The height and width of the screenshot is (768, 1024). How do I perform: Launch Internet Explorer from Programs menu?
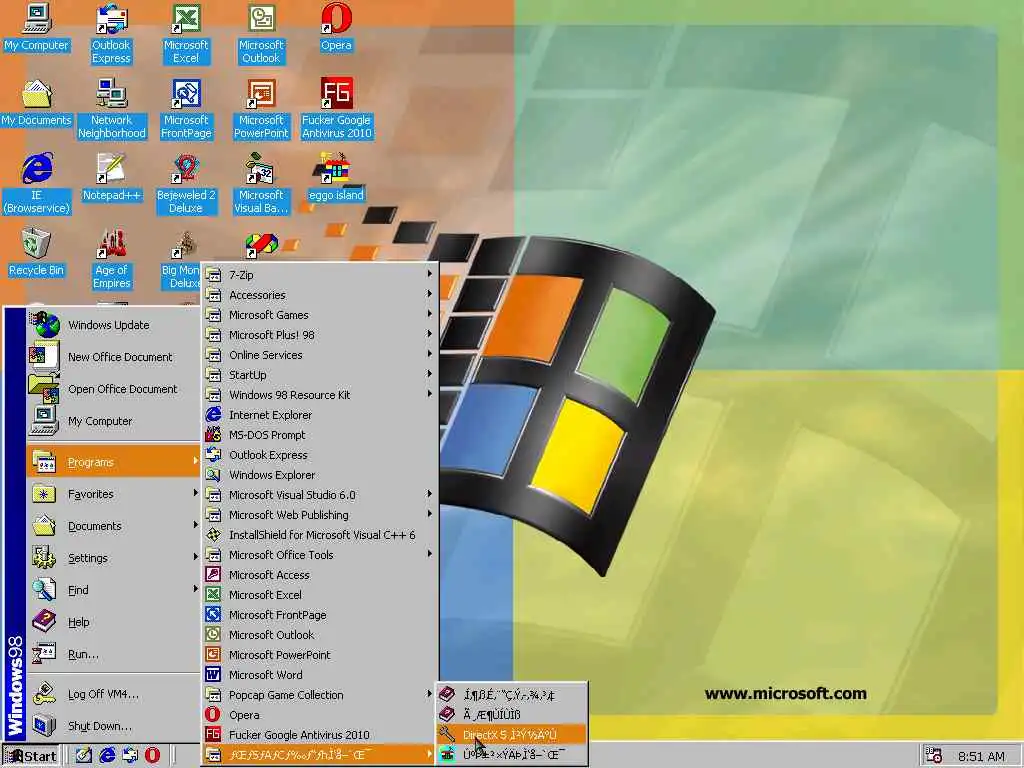pos(320,415)
